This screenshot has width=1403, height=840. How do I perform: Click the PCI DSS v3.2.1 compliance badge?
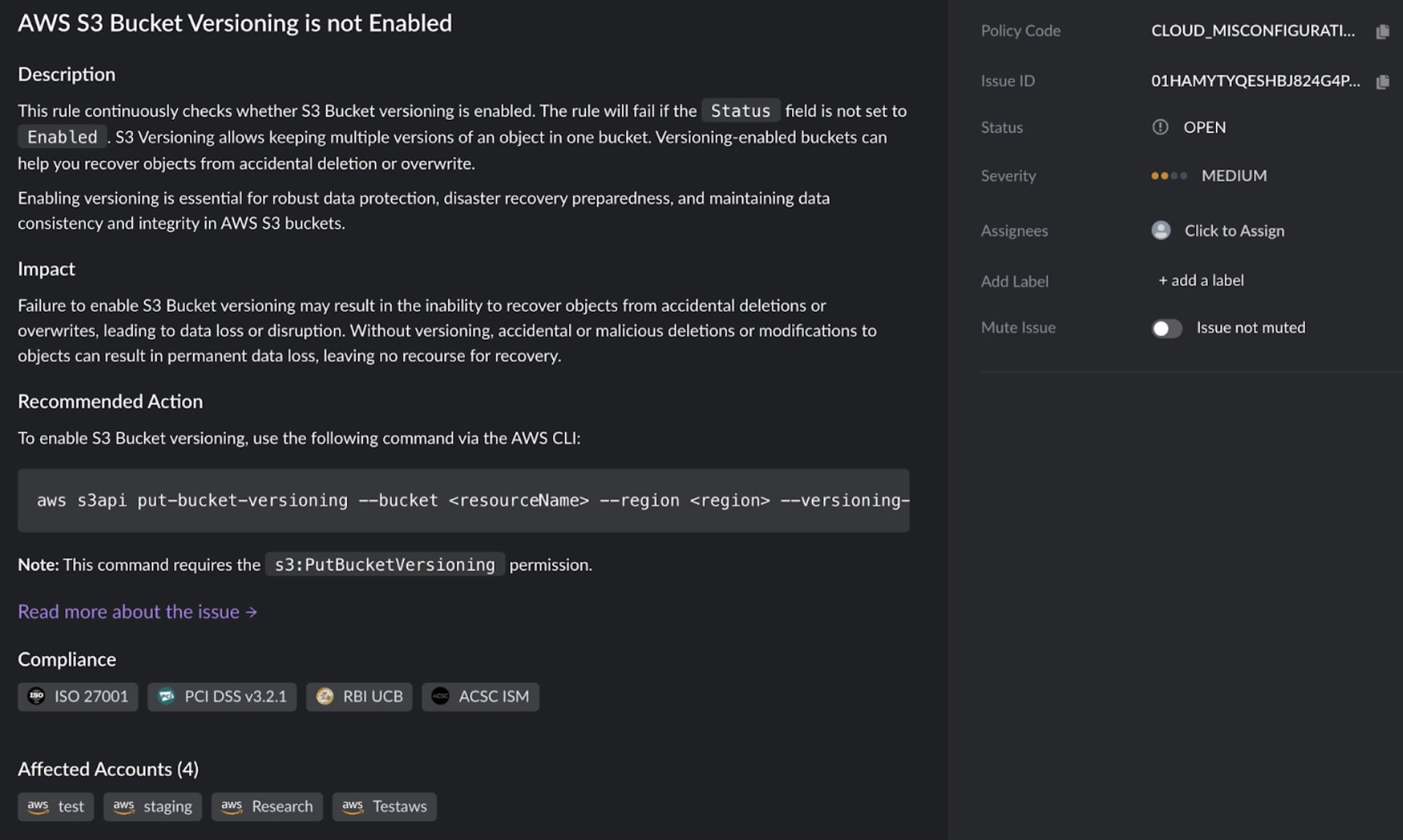(222, 696)
